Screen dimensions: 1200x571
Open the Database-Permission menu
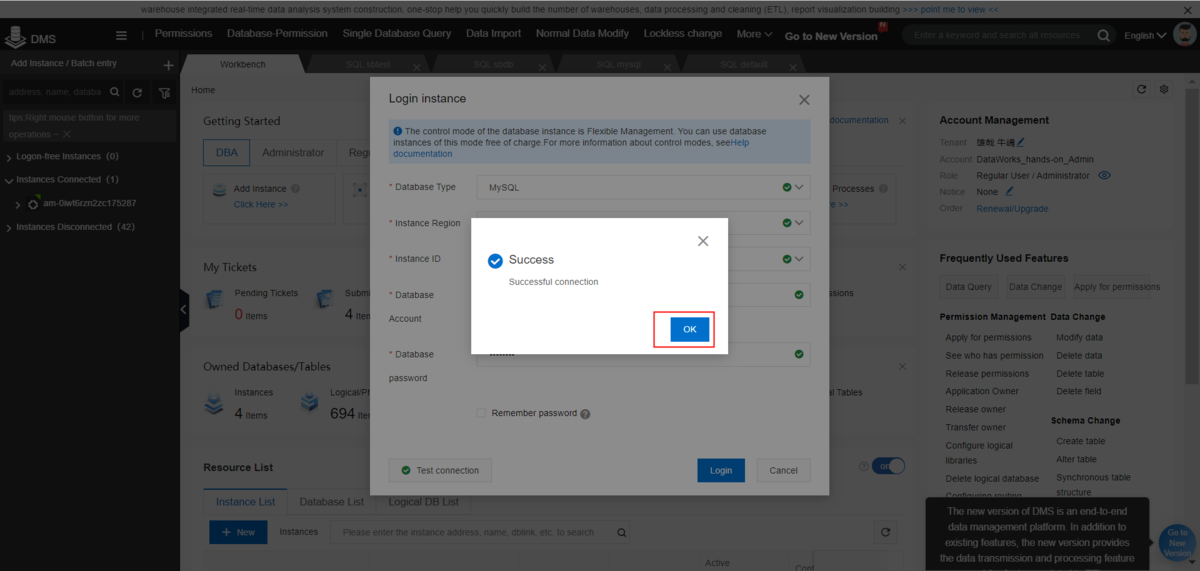[277, 33]
